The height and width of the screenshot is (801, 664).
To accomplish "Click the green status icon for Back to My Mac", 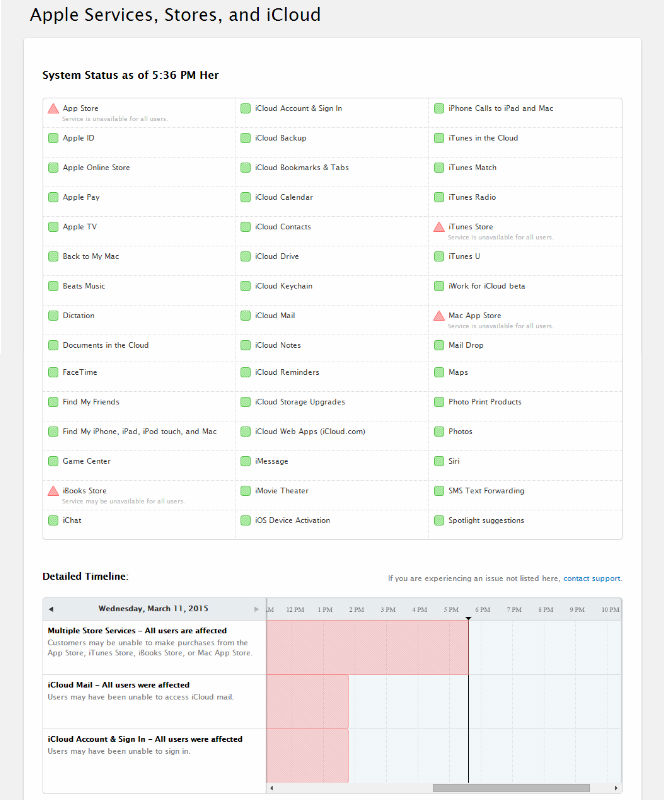I will pos(53,256).
